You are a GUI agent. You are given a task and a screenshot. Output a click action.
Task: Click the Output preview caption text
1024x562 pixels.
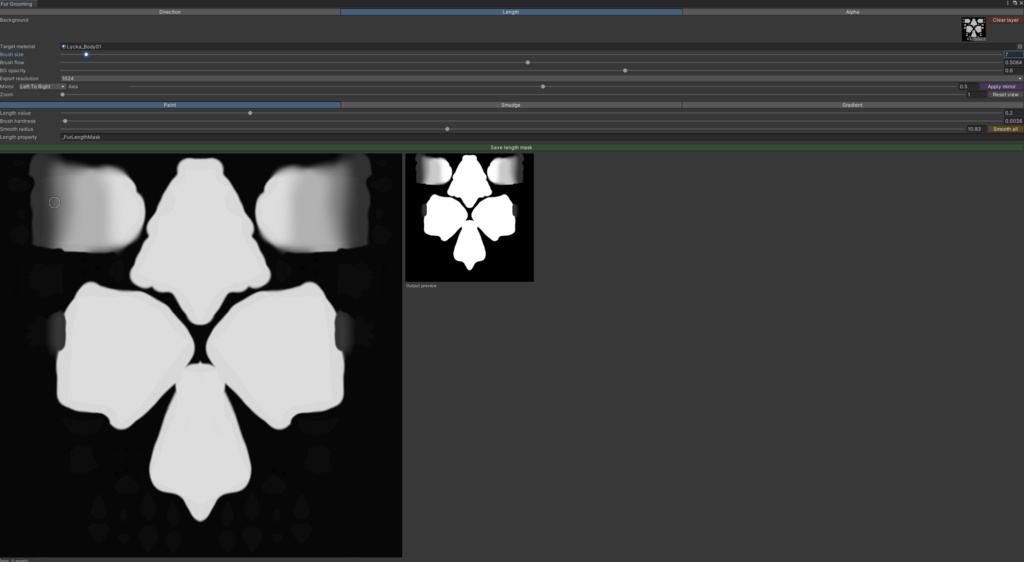pyautogui.click(x=421, y=286)
